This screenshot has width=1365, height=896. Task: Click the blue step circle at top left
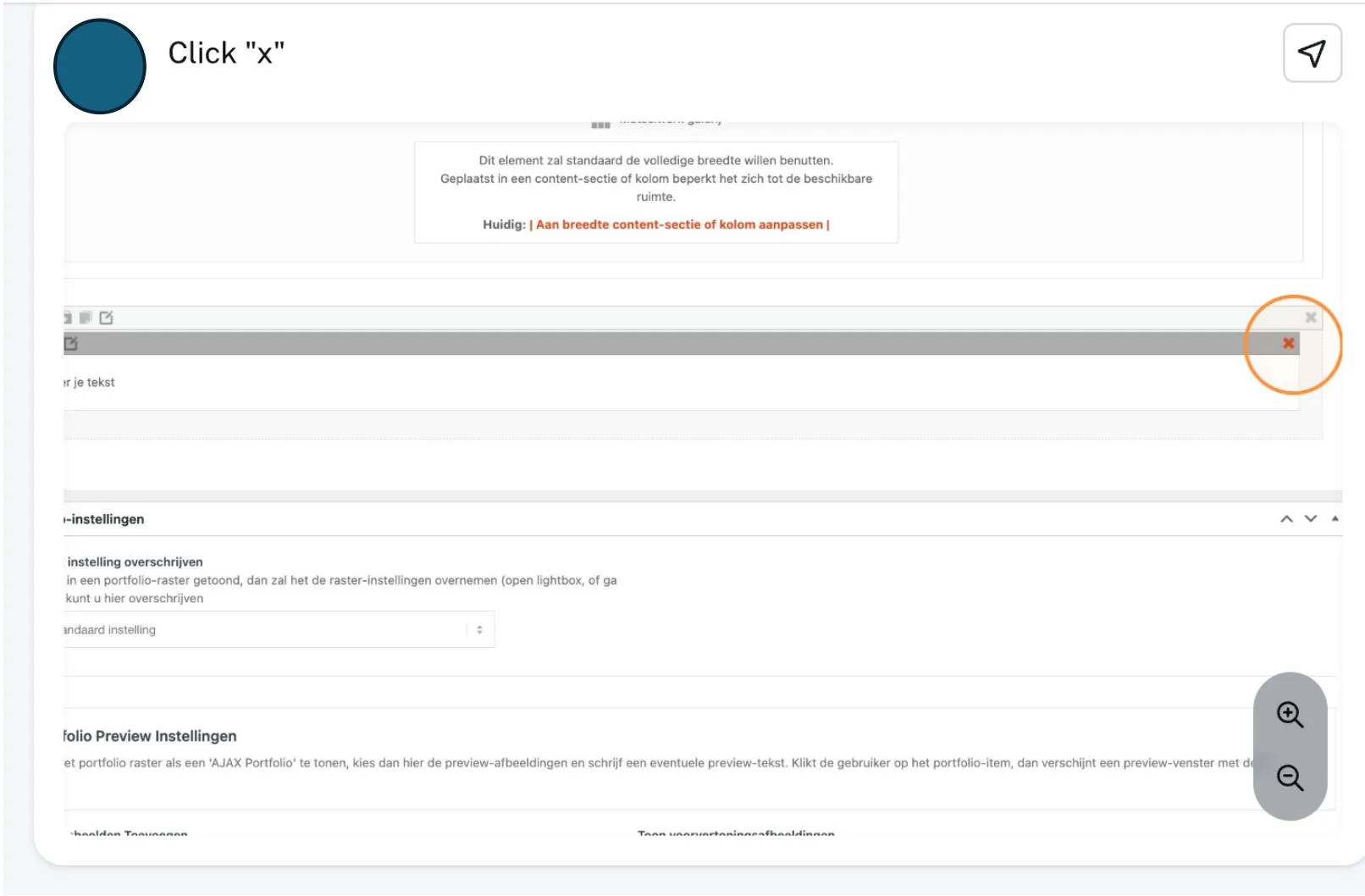coord(100,66)
